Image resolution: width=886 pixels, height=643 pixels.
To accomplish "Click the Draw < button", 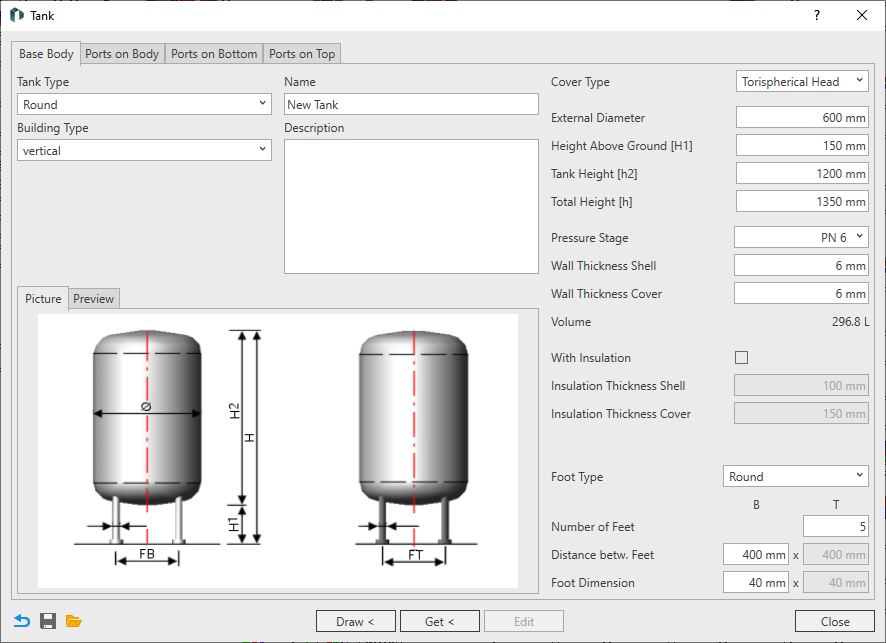I will coord(355,622).
